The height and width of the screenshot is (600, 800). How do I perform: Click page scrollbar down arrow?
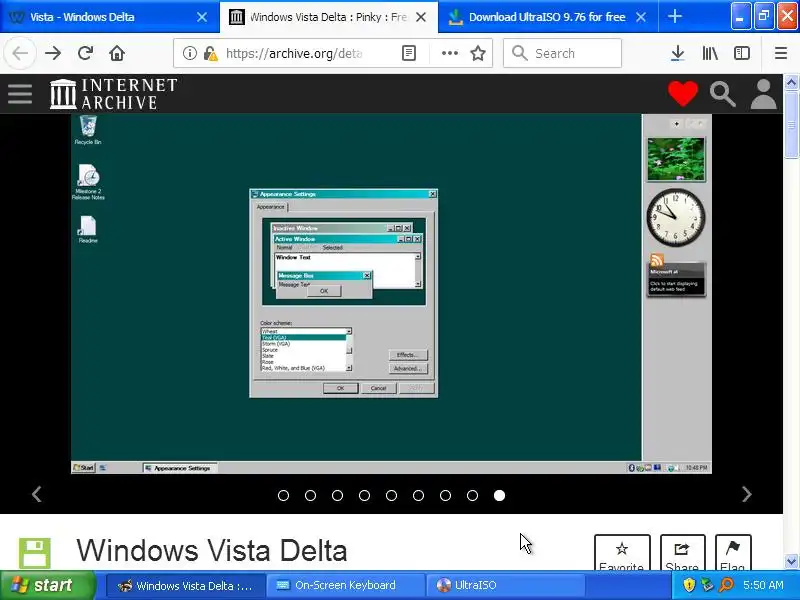pyautogui.click(x=791, y=562)
